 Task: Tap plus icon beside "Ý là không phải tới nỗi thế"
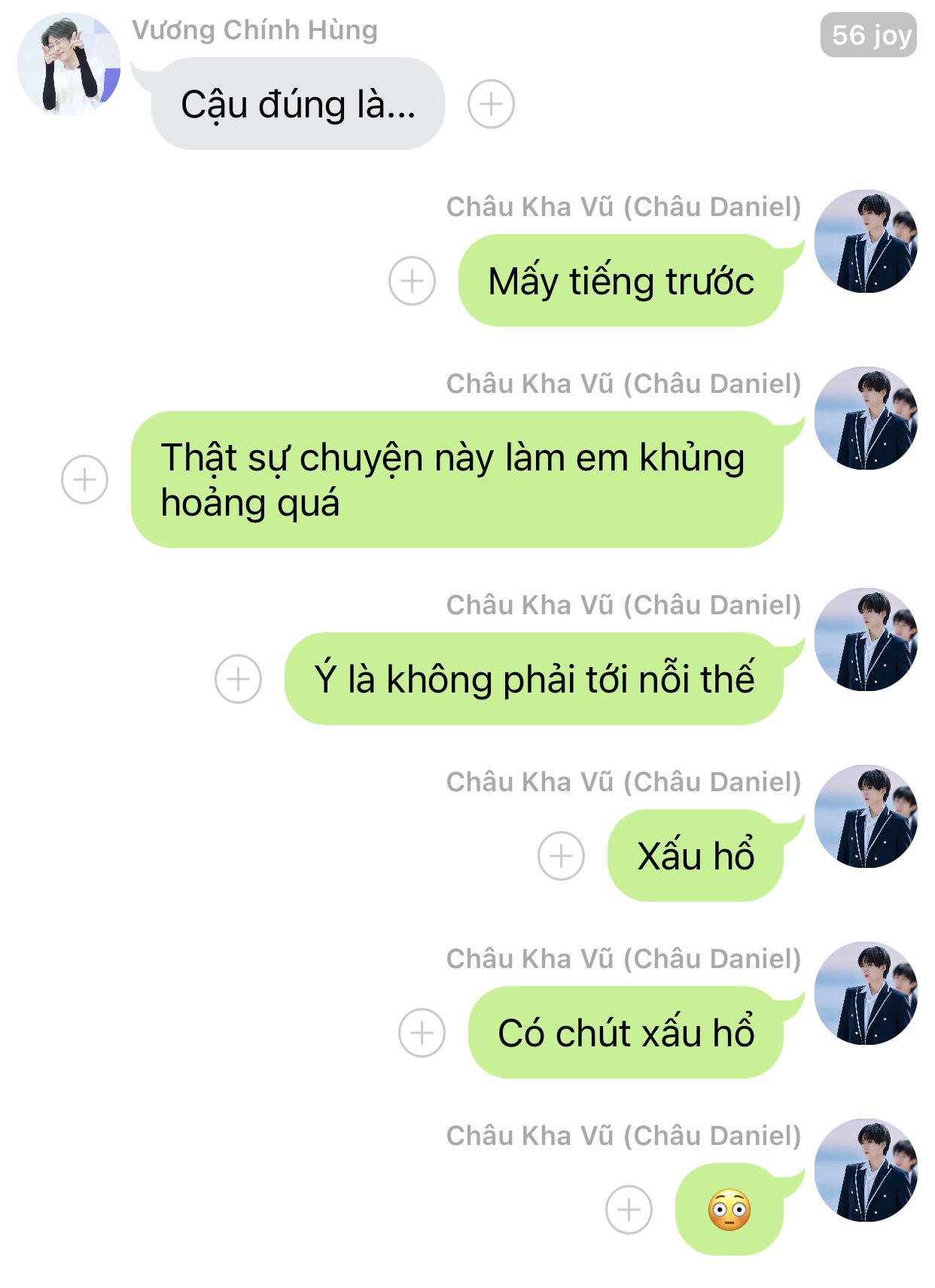(x=238, y=679)
